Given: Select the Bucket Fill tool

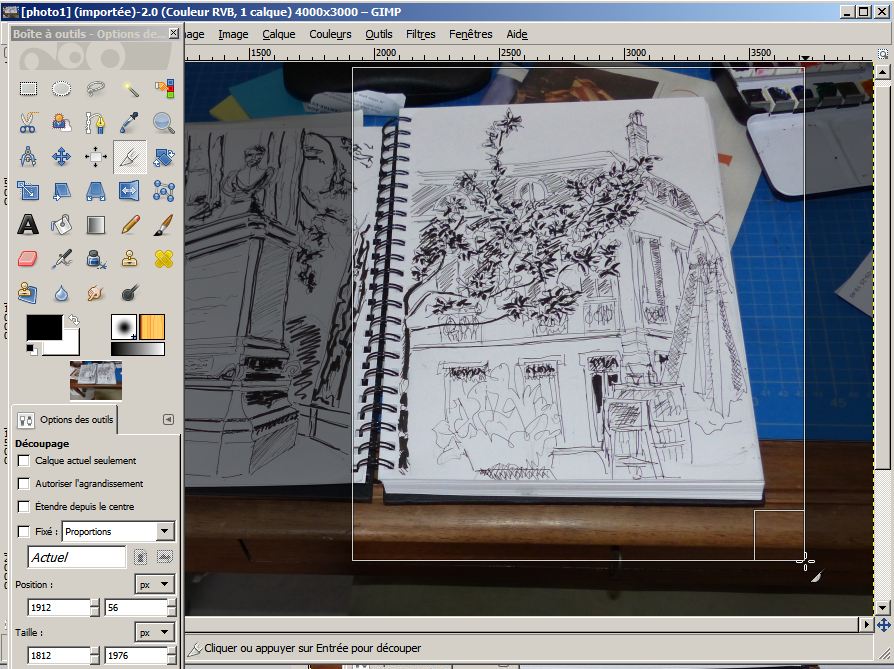Looking at the screenshot, I should click(62, 225).
